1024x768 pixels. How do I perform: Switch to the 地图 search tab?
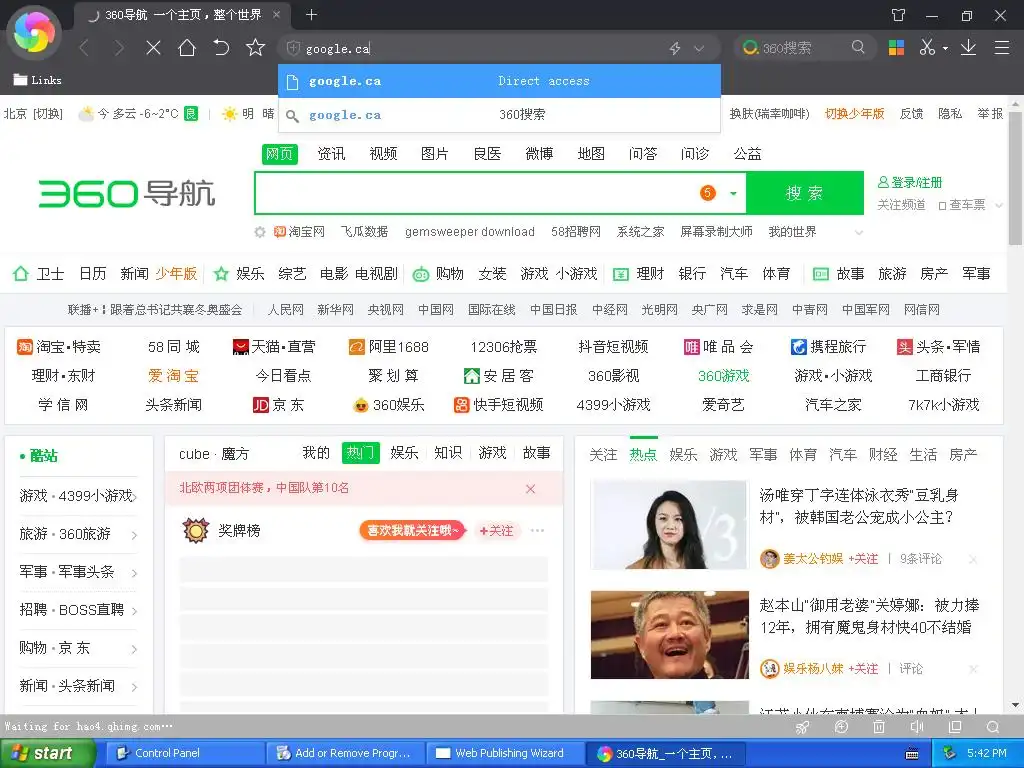pyautogui.click(x=591, y=153)
